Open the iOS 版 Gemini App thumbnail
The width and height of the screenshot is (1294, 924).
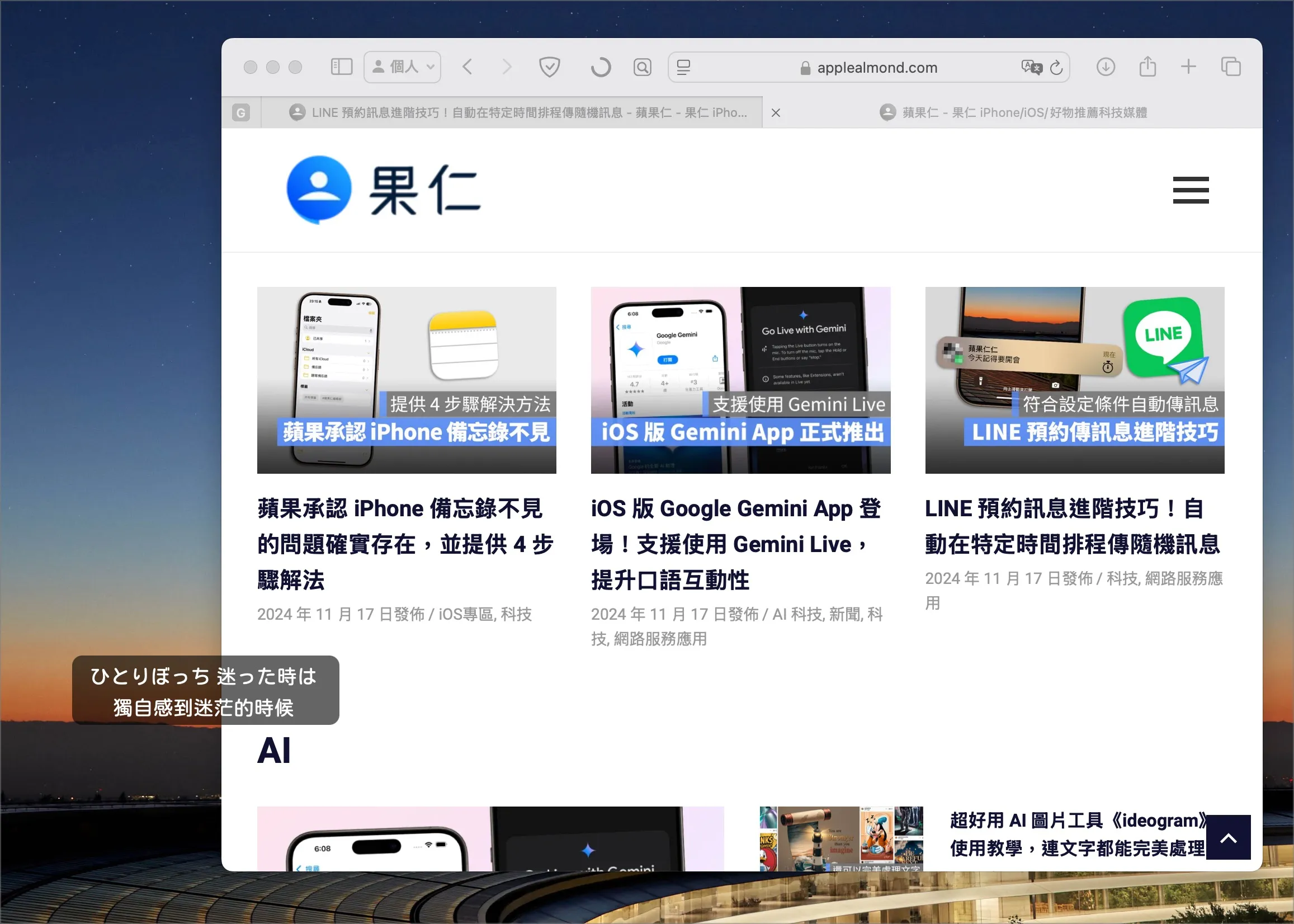[740, 380]
